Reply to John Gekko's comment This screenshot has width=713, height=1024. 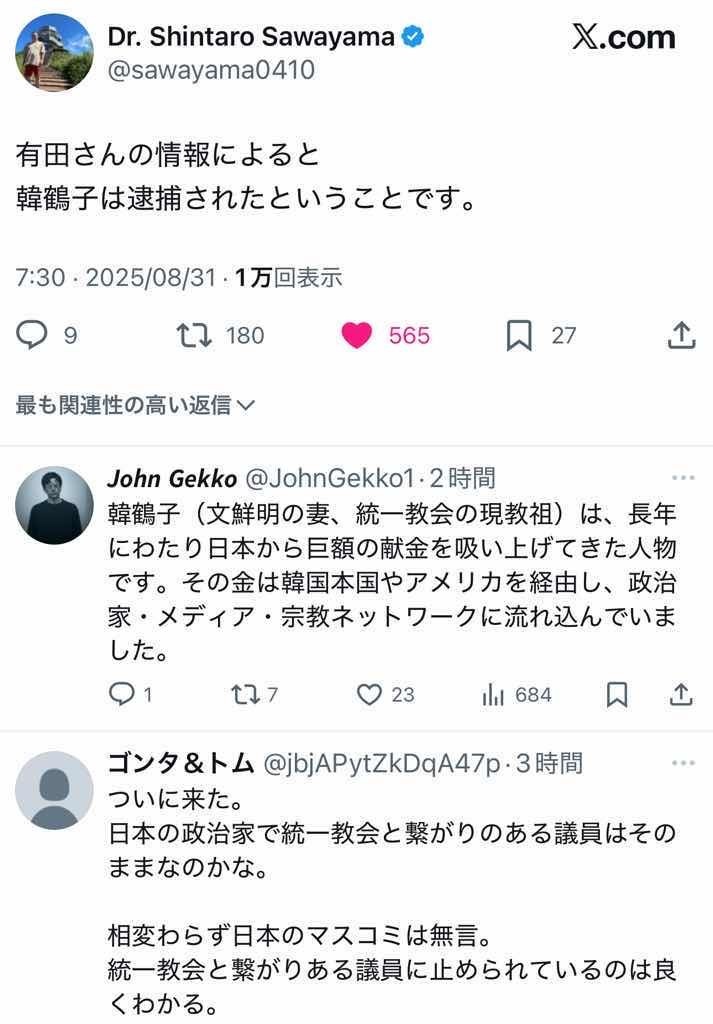[121, 694]
